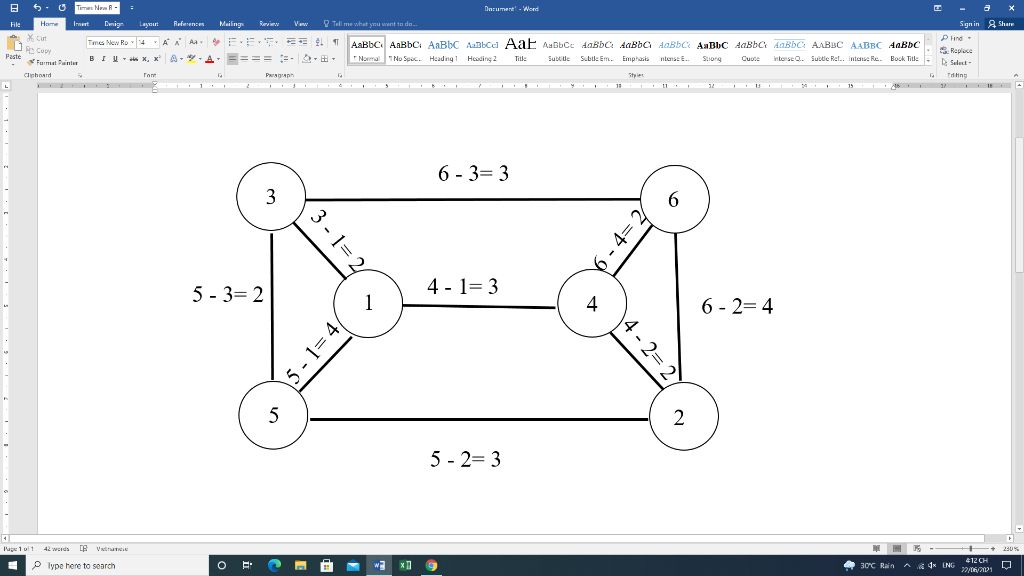Apply subscript formatting

pyautogui.click(x=145, y=59)
